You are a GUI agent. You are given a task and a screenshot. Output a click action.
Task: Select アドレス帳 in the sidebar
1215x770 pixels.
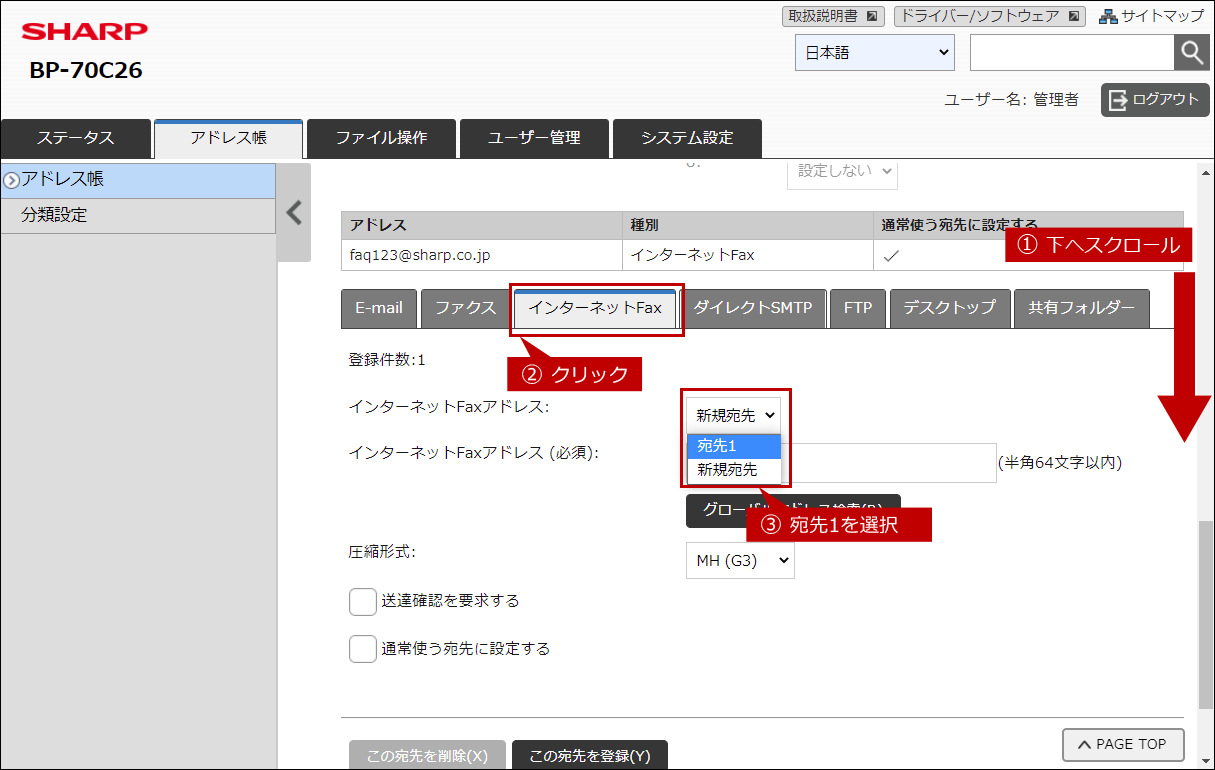pos(138,180)
